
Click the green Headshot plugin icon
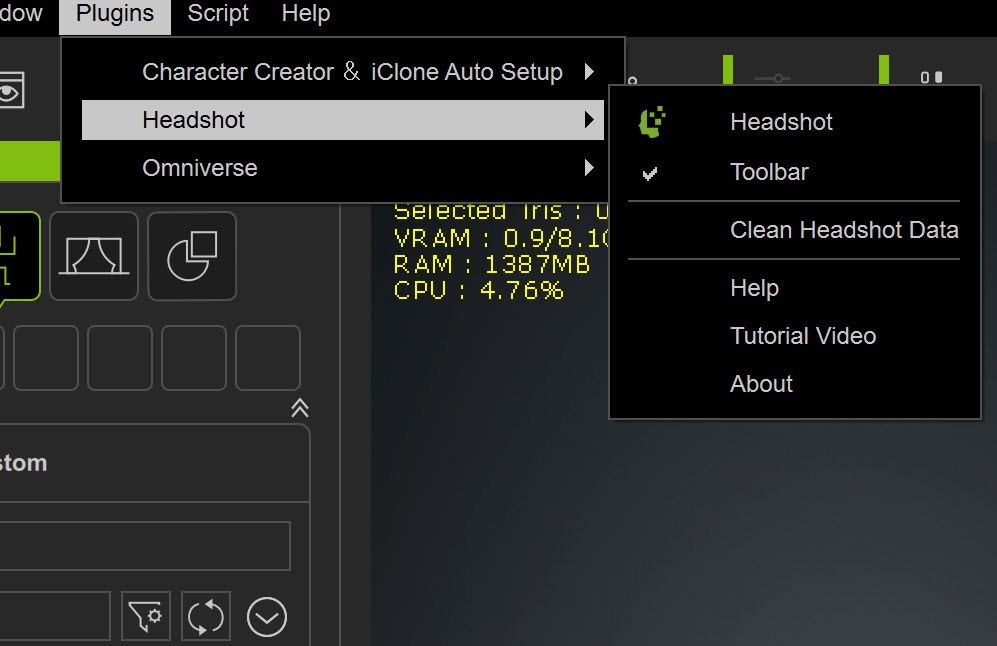[652, 121]
